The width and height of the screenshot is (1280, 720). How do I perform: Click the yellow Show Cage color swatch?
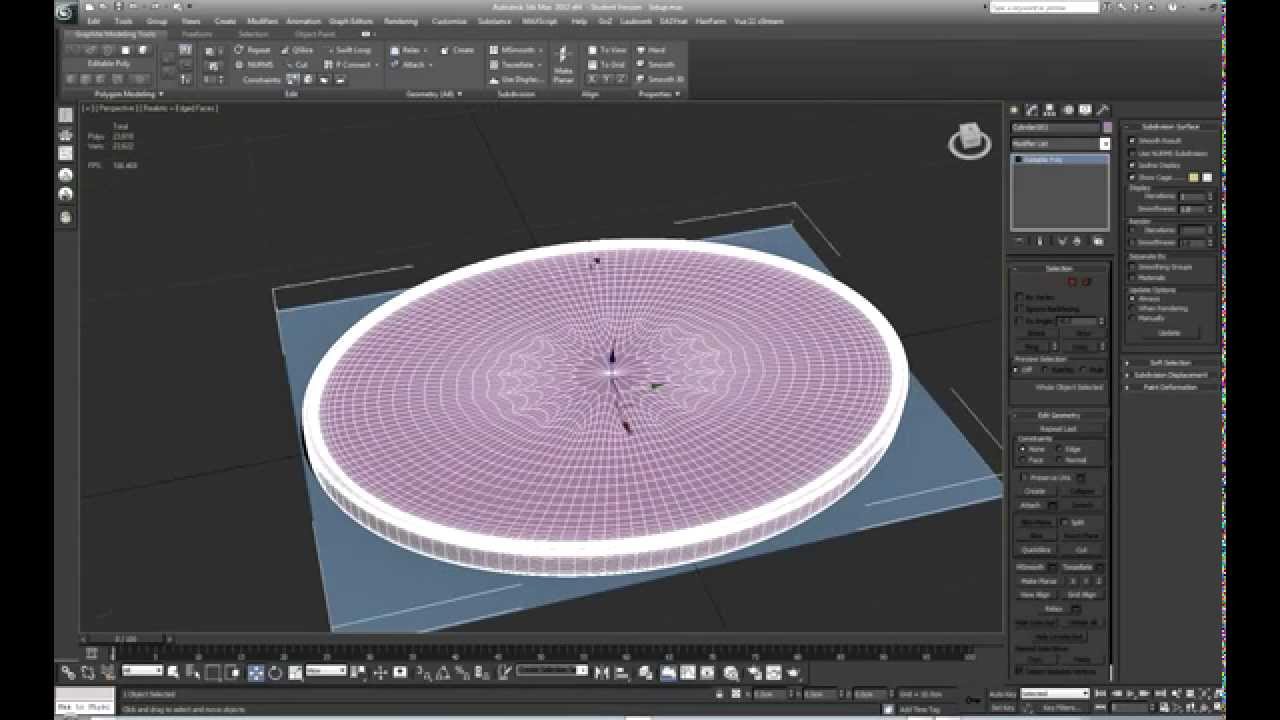click(x=1193, y=177)
